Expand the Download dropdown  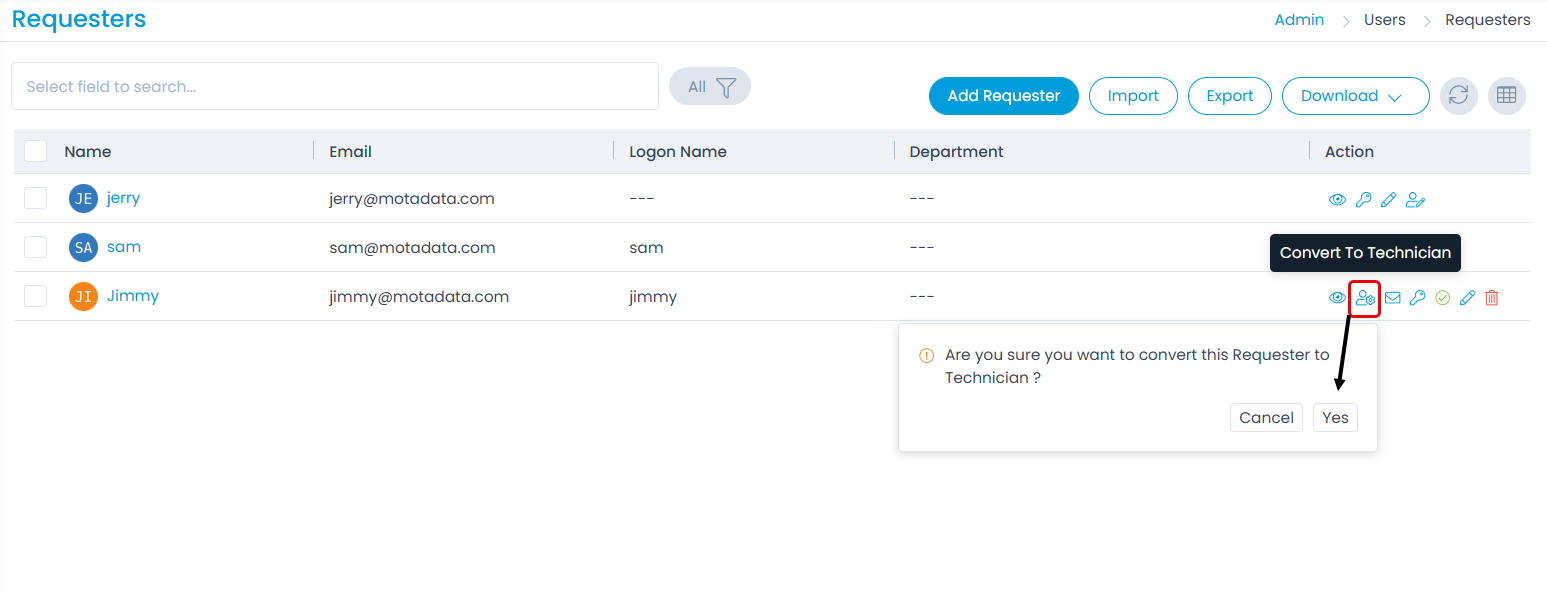coord(1355,96)
